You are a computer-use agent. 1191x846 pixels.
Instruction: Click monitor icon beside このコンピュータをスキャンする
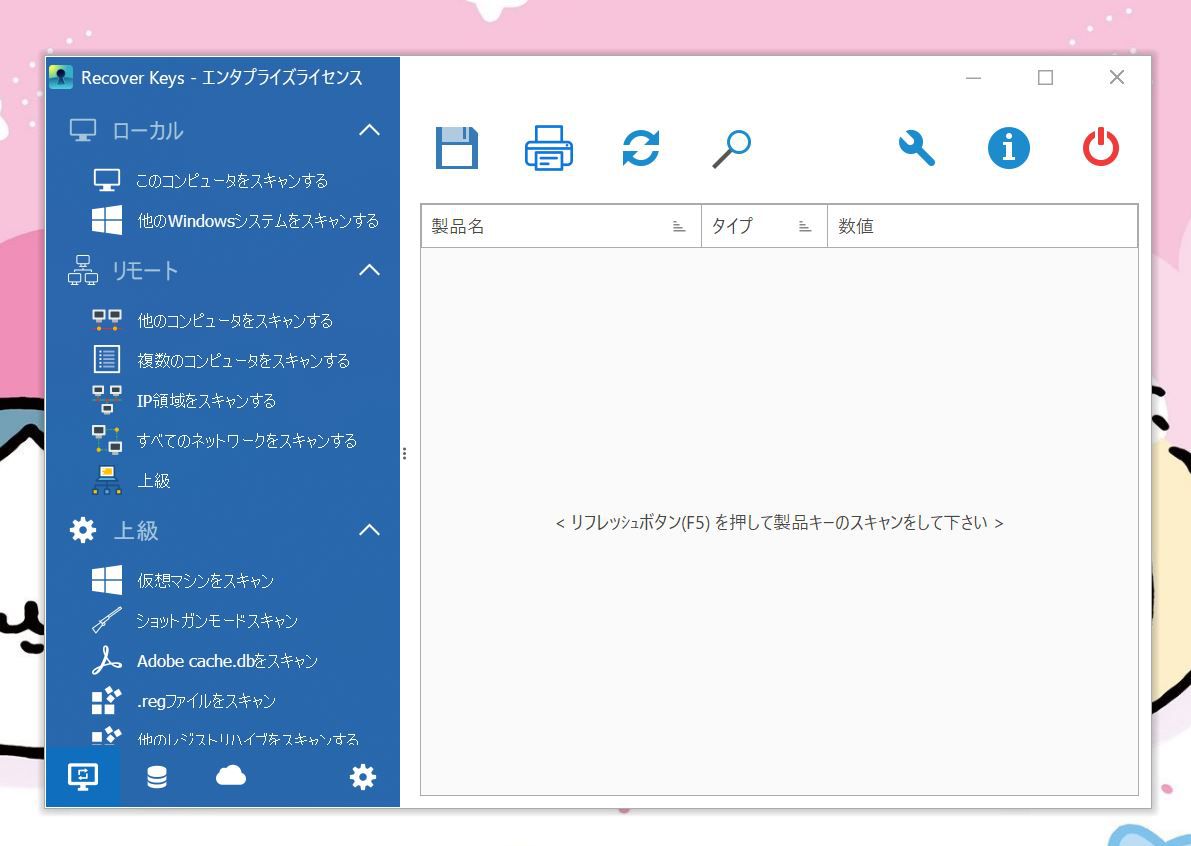click(x=106, y=180)
